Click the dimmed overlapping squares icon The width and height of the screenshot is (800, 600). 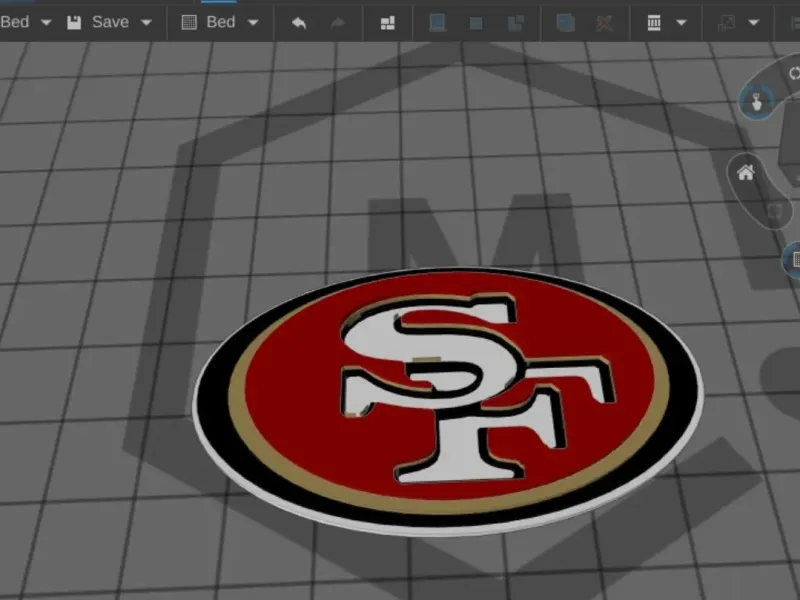515,23
